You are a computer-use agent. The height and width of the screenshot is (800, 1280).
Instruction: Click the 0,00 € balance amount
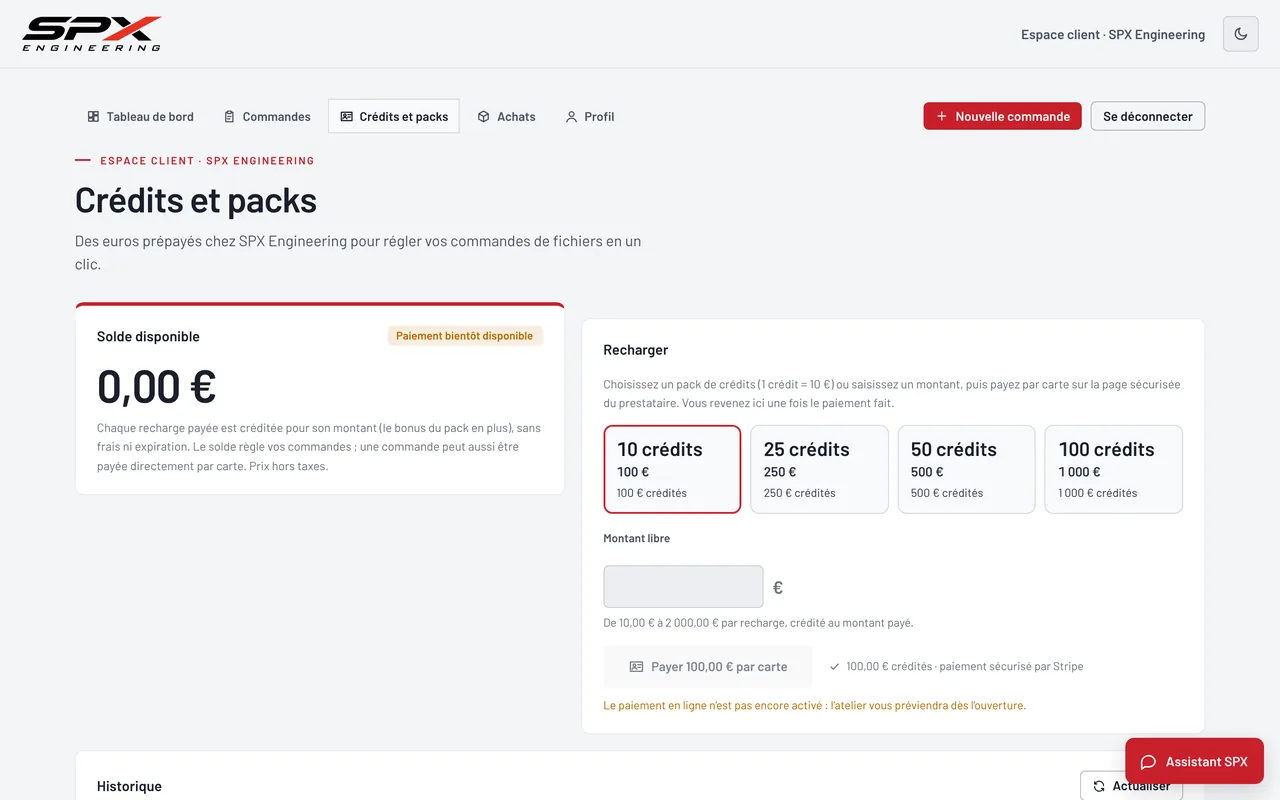pos(157,386)
